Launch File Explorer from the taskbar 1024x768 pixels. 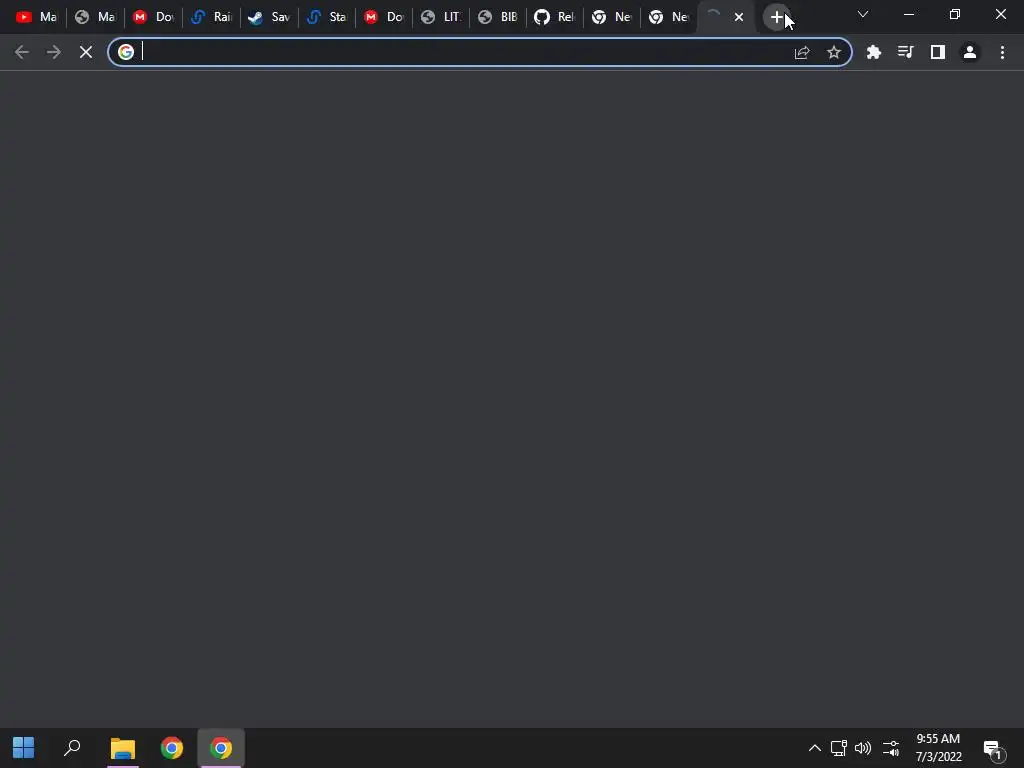pos(123,748)
